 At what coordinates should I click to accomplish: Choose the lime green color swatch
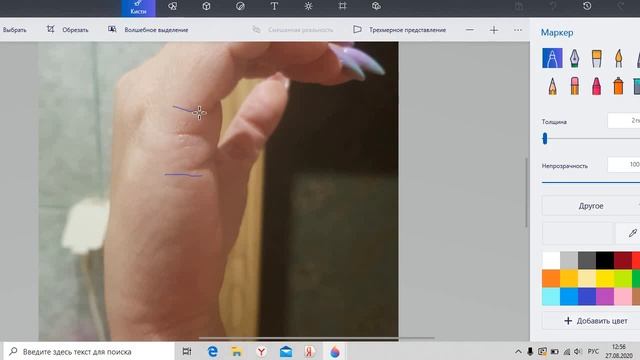[623, 278]
